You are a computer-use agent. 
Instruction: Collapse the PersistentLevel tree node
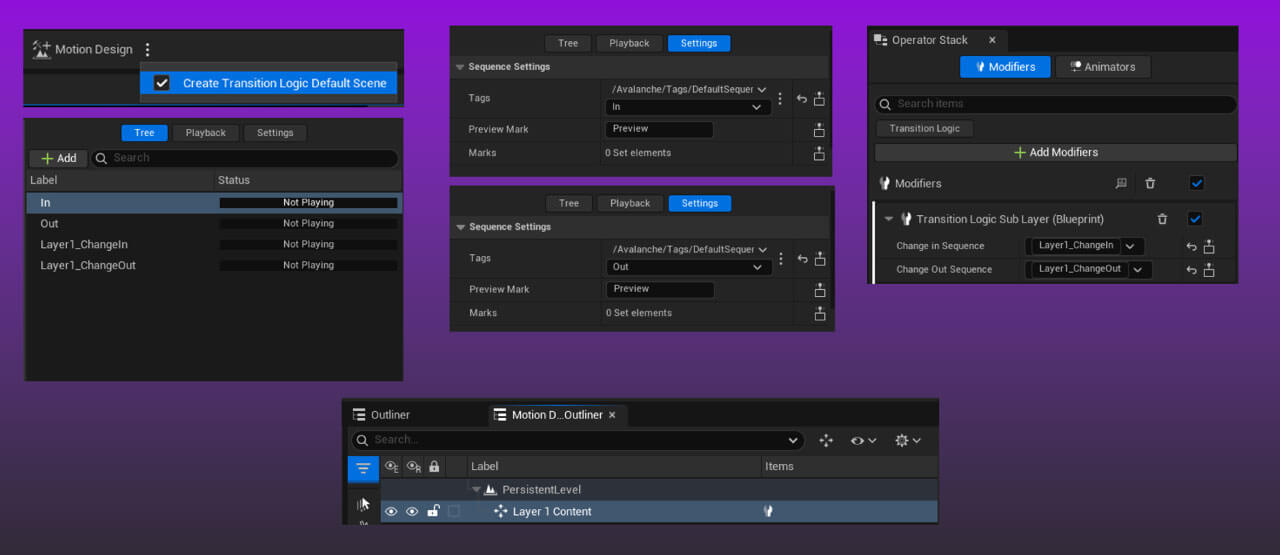click(x=476, y=490)
